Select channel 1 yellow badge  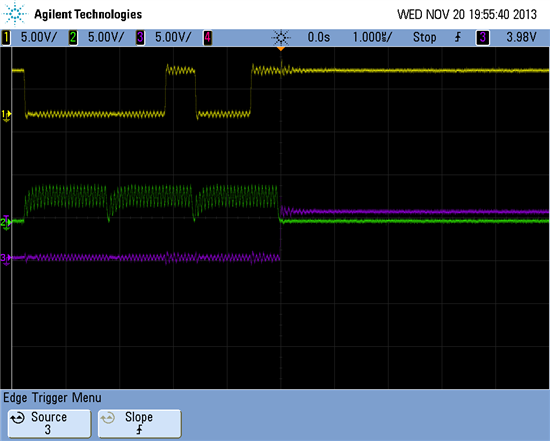6,38
